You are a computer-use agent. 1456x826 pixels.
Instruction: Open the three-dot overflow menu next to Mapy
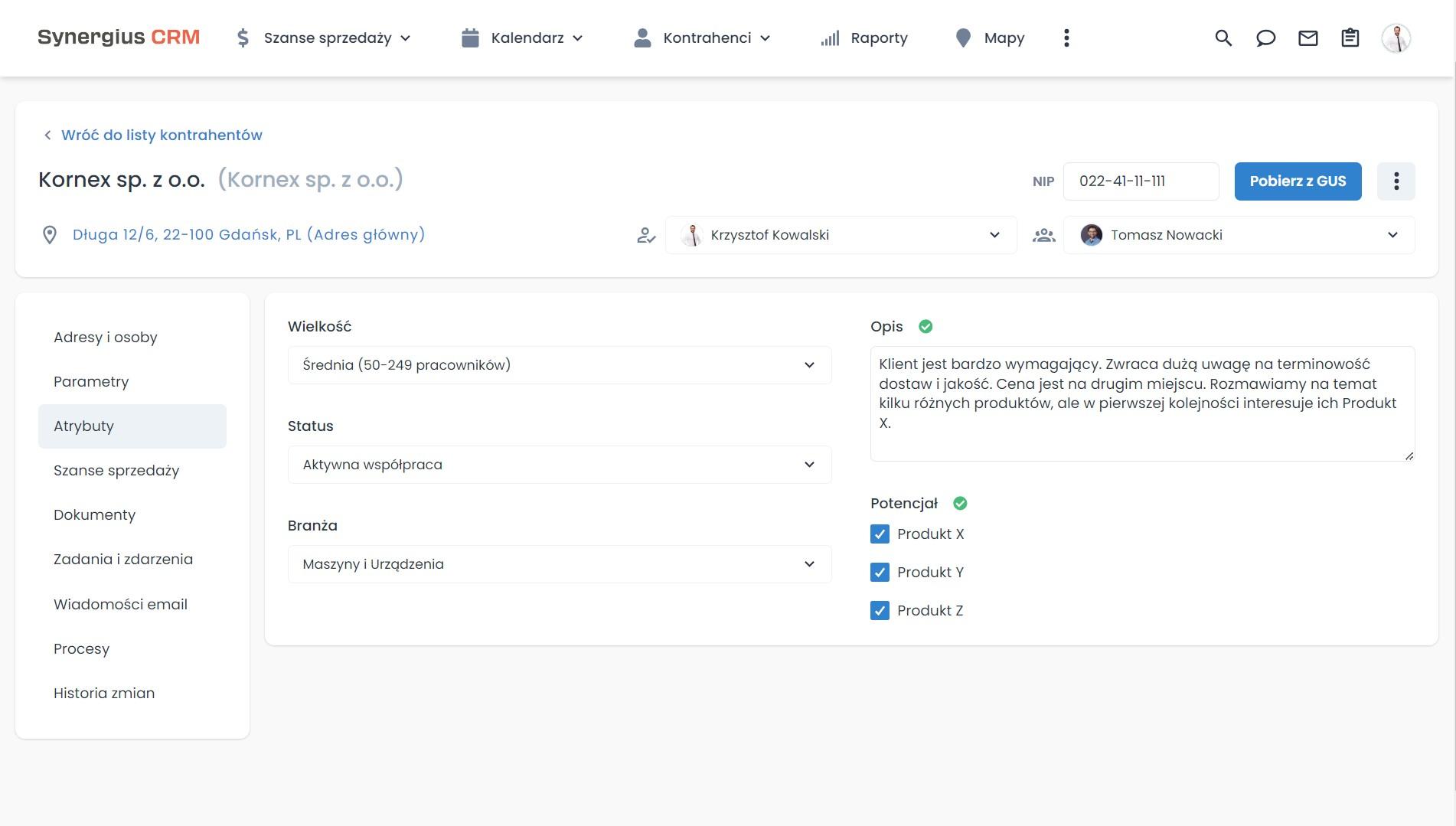[x=1066, y=38]
